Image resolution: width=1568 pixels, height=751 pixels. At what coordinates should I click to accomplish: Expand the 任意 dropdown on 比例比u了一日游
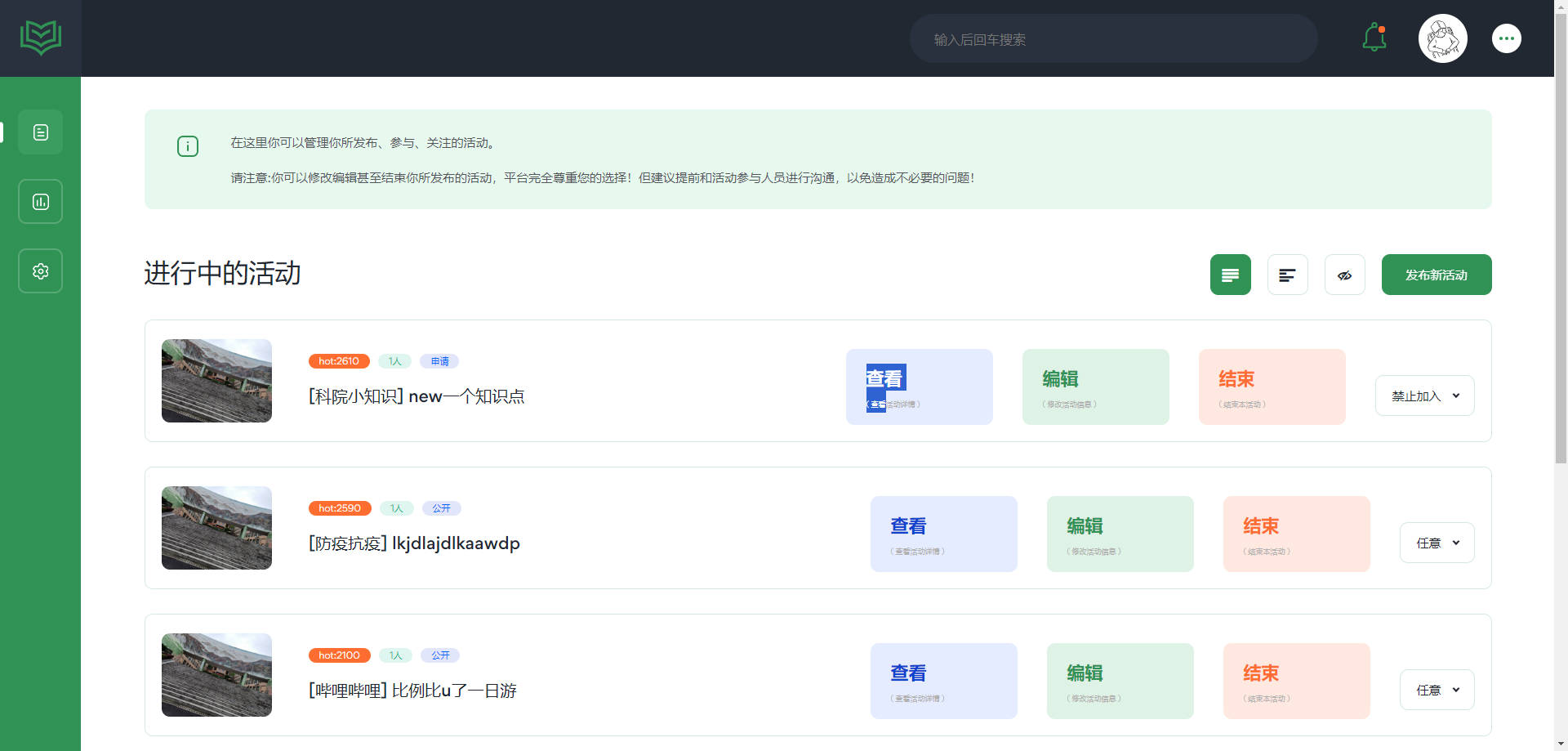[x=1437, y=689]
